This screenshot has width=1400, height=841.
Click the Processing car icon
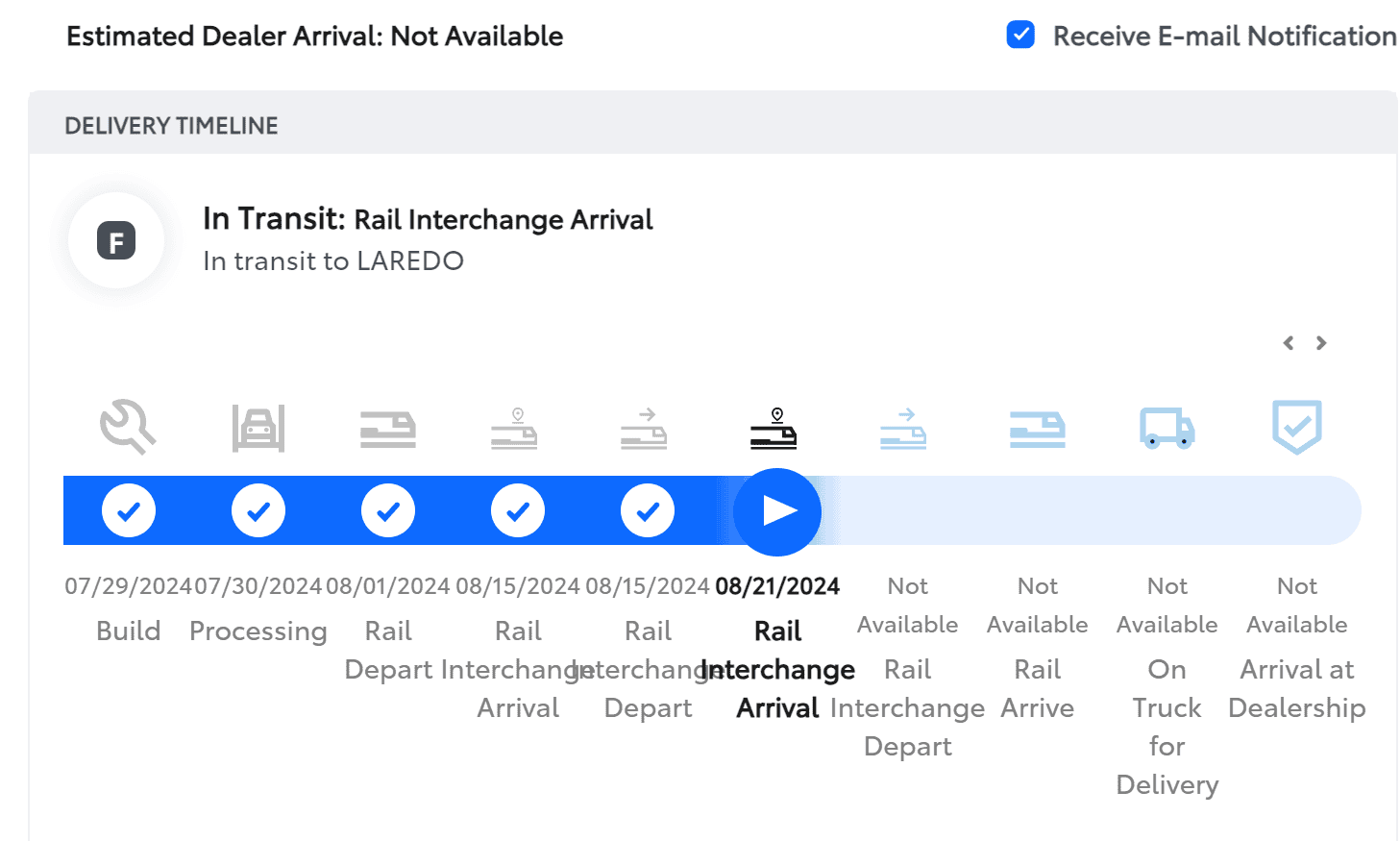pyautogui.click(x=258, y=428)
